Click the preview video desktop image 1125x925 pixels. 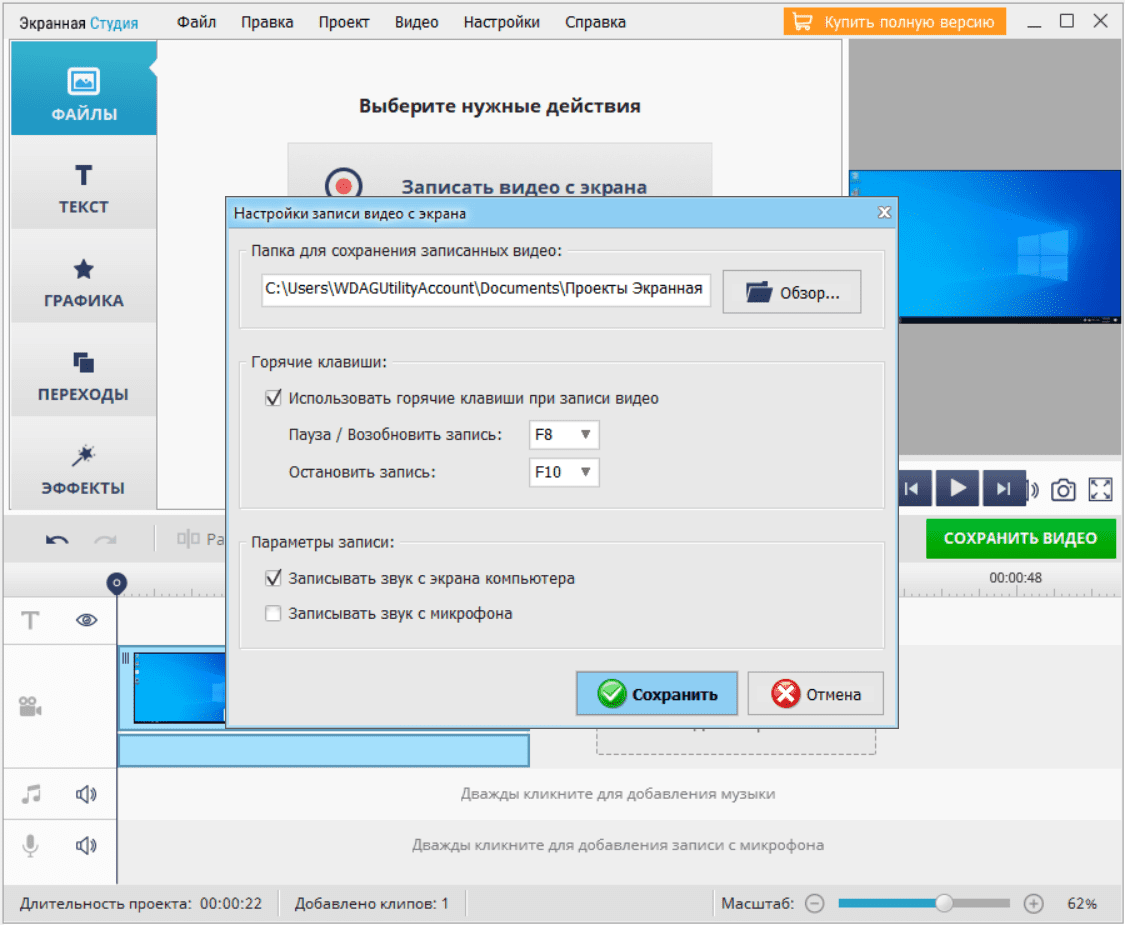(1010, 245)
